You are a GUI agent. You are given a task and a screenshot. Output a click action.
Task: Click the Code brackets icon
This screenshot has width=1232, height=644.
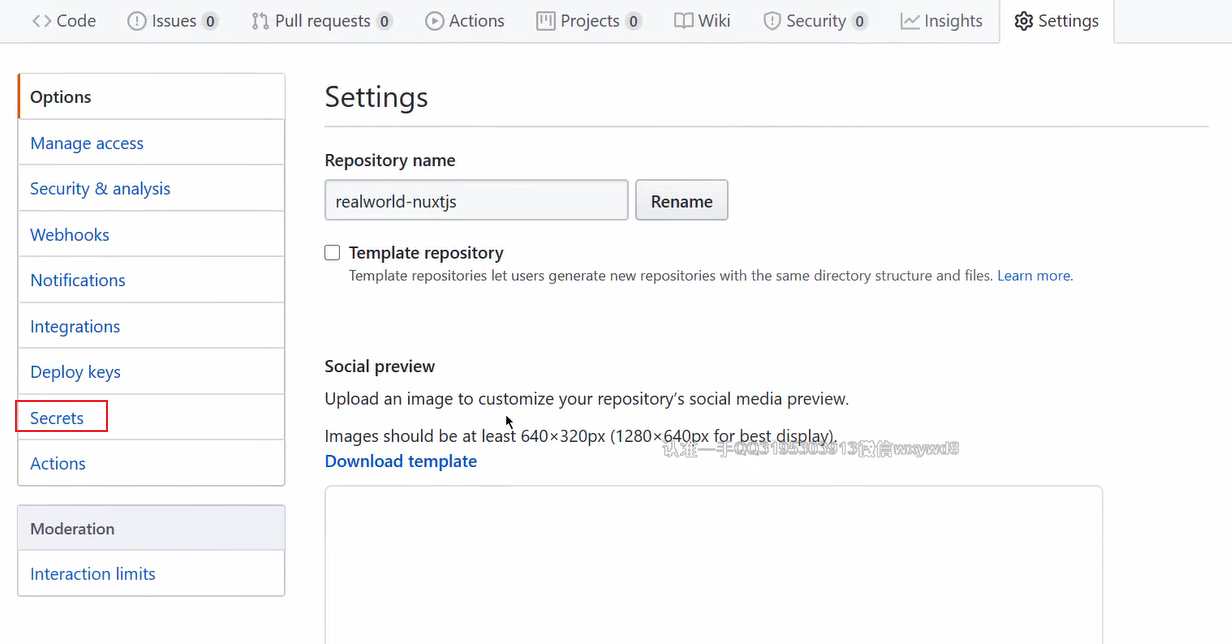point(41,21)
